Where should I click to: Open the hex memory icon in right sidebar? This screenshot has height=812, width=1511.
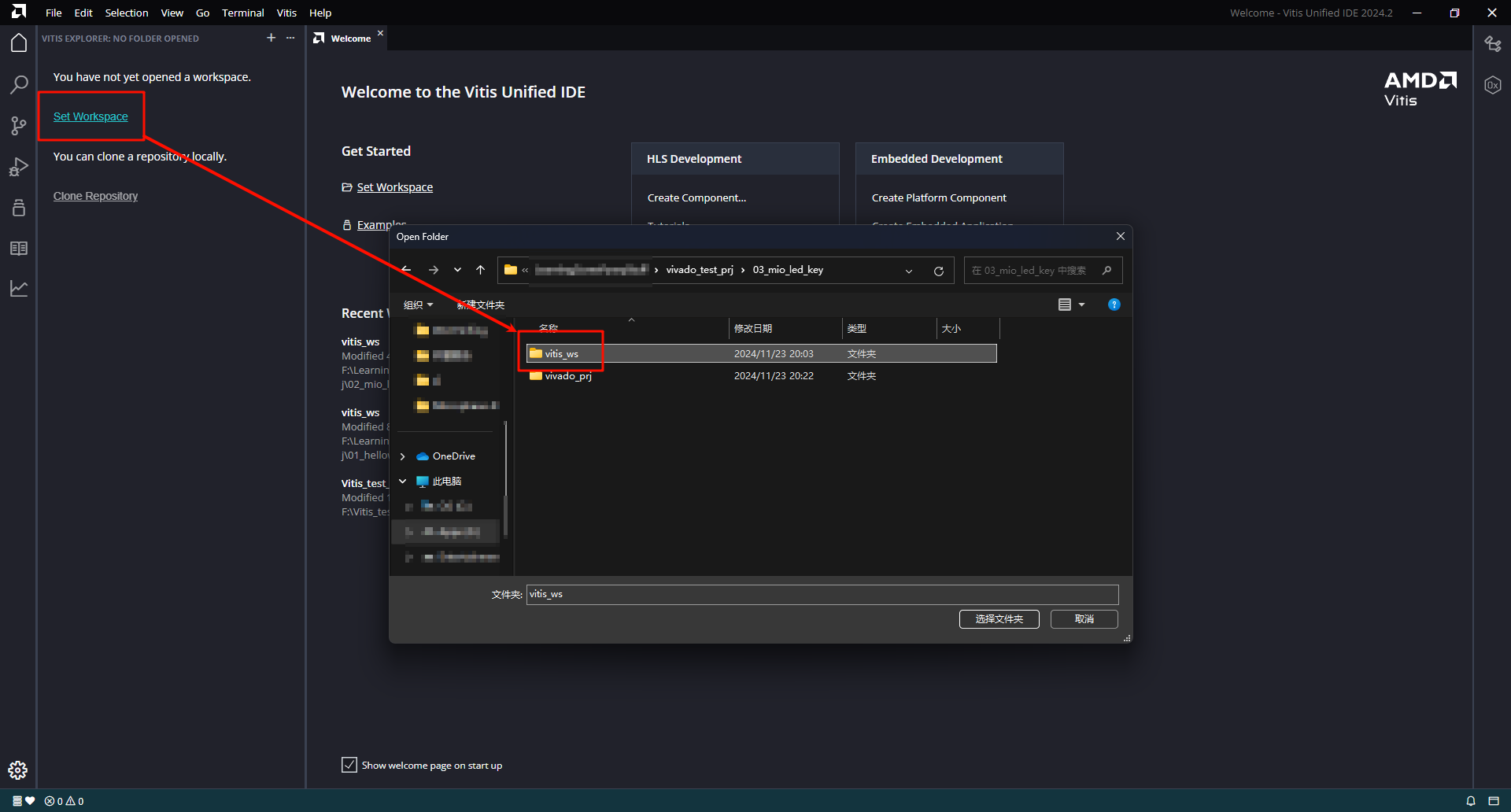1493,85
